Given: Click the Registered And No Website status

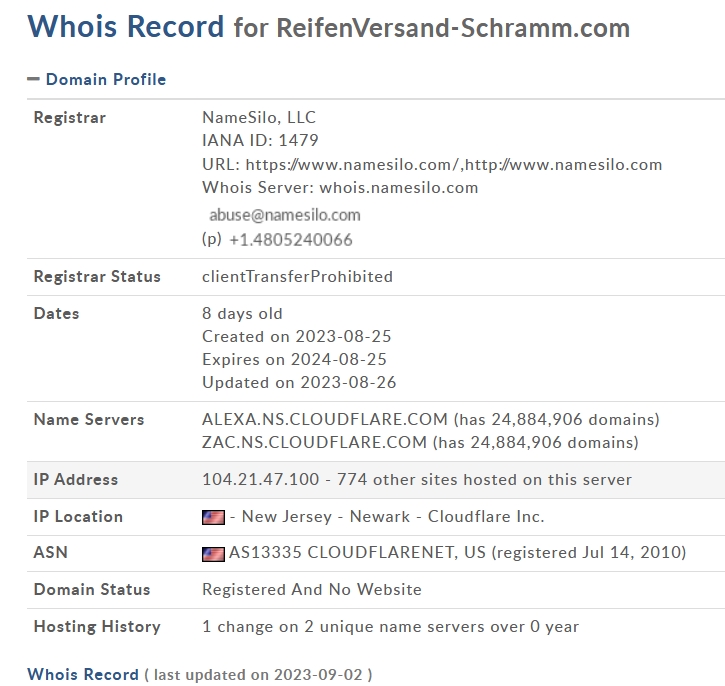Looking at the screenshot, I should tap(312, 589).
